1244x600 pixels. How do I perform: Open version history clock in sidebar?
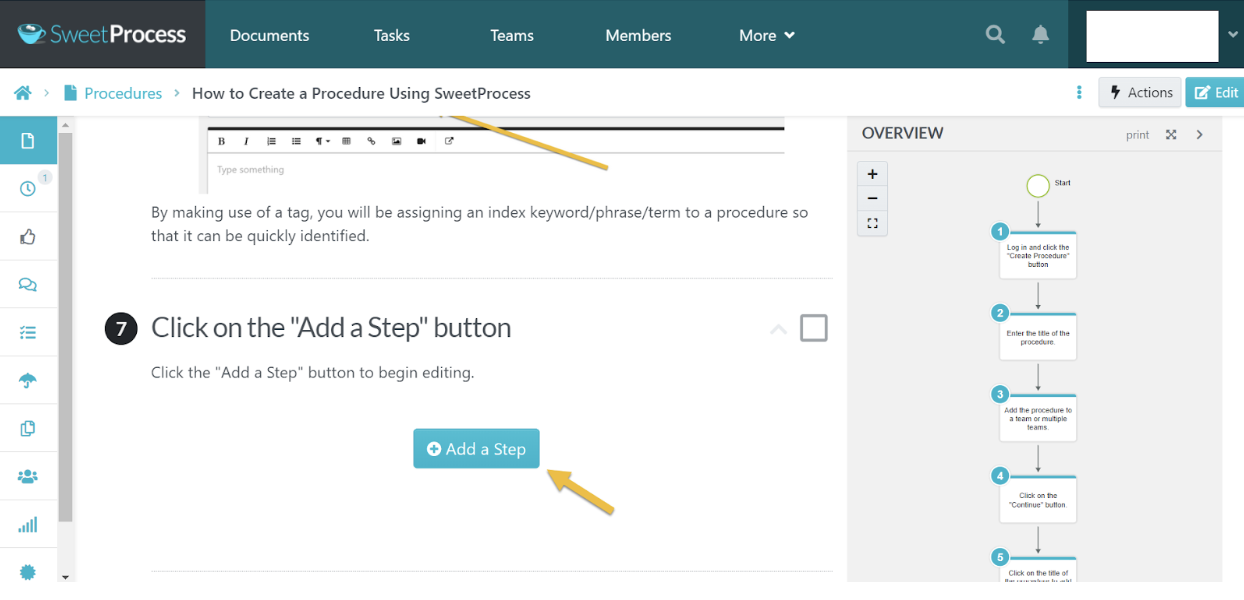point(28,188)
